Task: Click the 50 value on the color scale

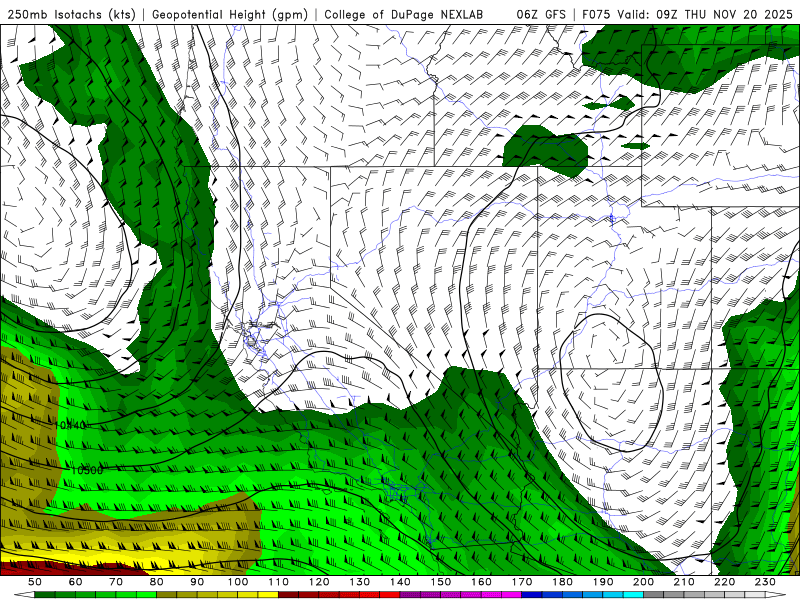Action: click(x=35, y=582)
